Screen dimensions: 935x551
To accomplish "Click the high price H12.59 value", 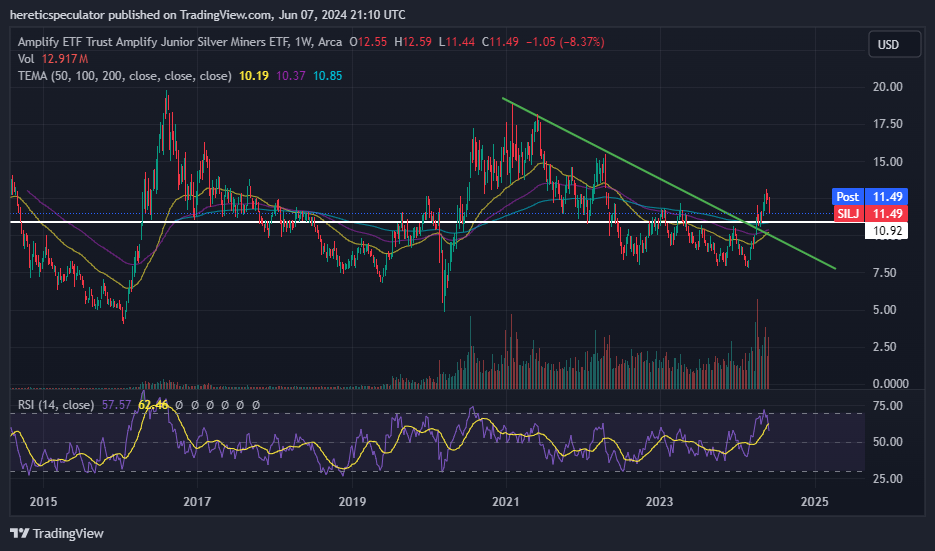I will tap(413, 42).
